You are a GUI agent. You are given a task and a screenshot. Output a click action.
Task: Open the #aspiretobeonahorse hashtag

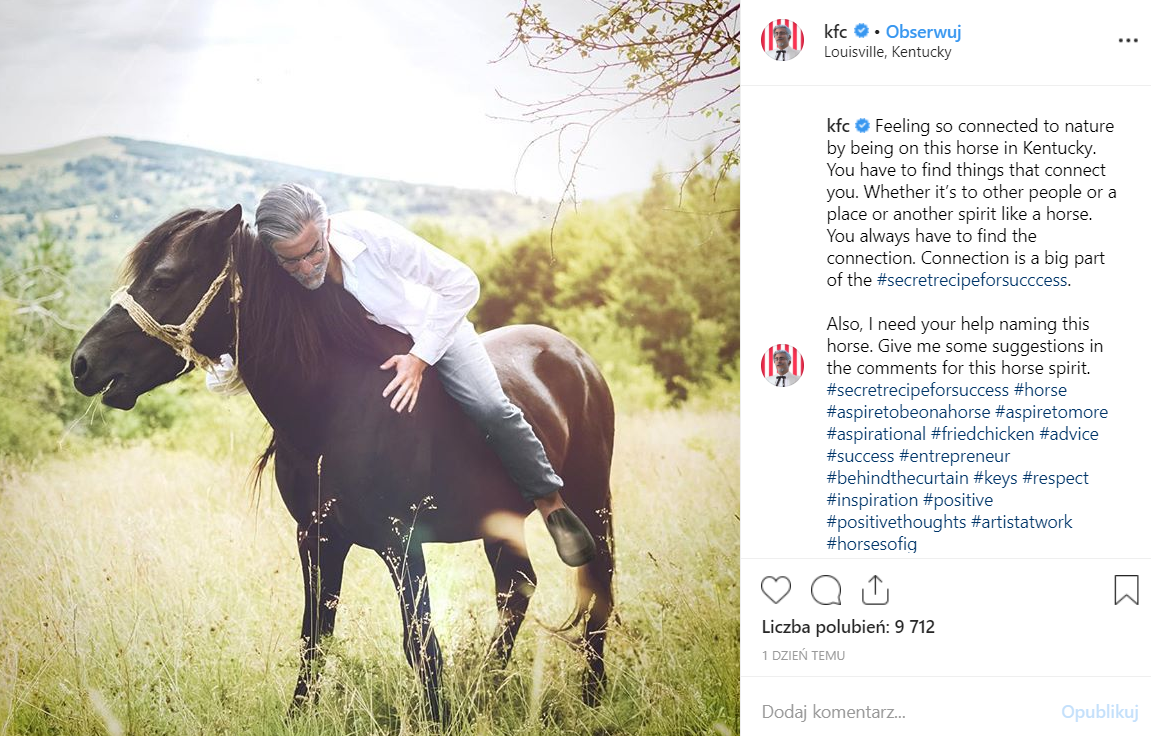tap(908, 412)
